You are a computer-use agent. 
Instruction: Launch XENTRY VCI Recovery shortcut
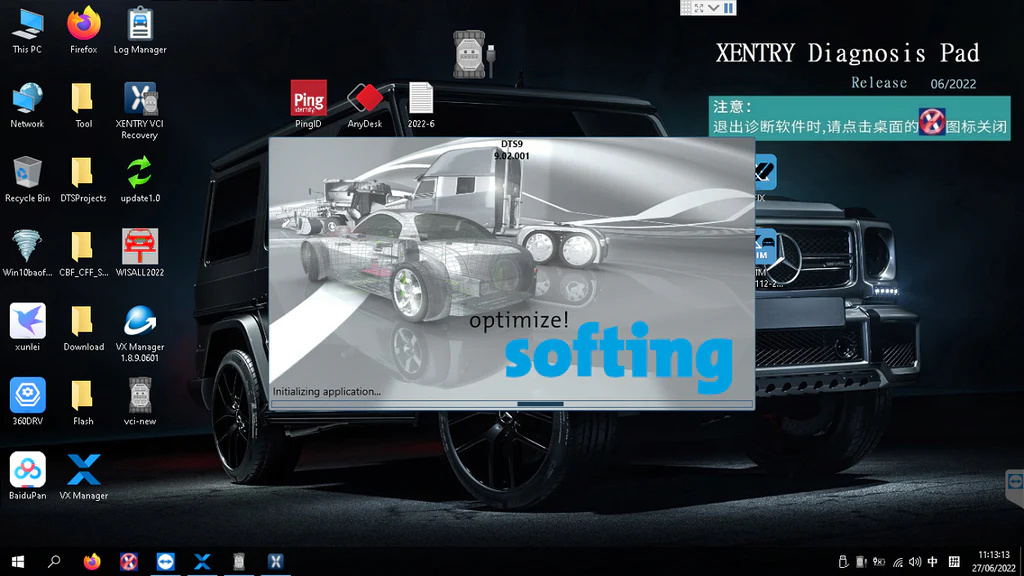click(x=140, y=110)
